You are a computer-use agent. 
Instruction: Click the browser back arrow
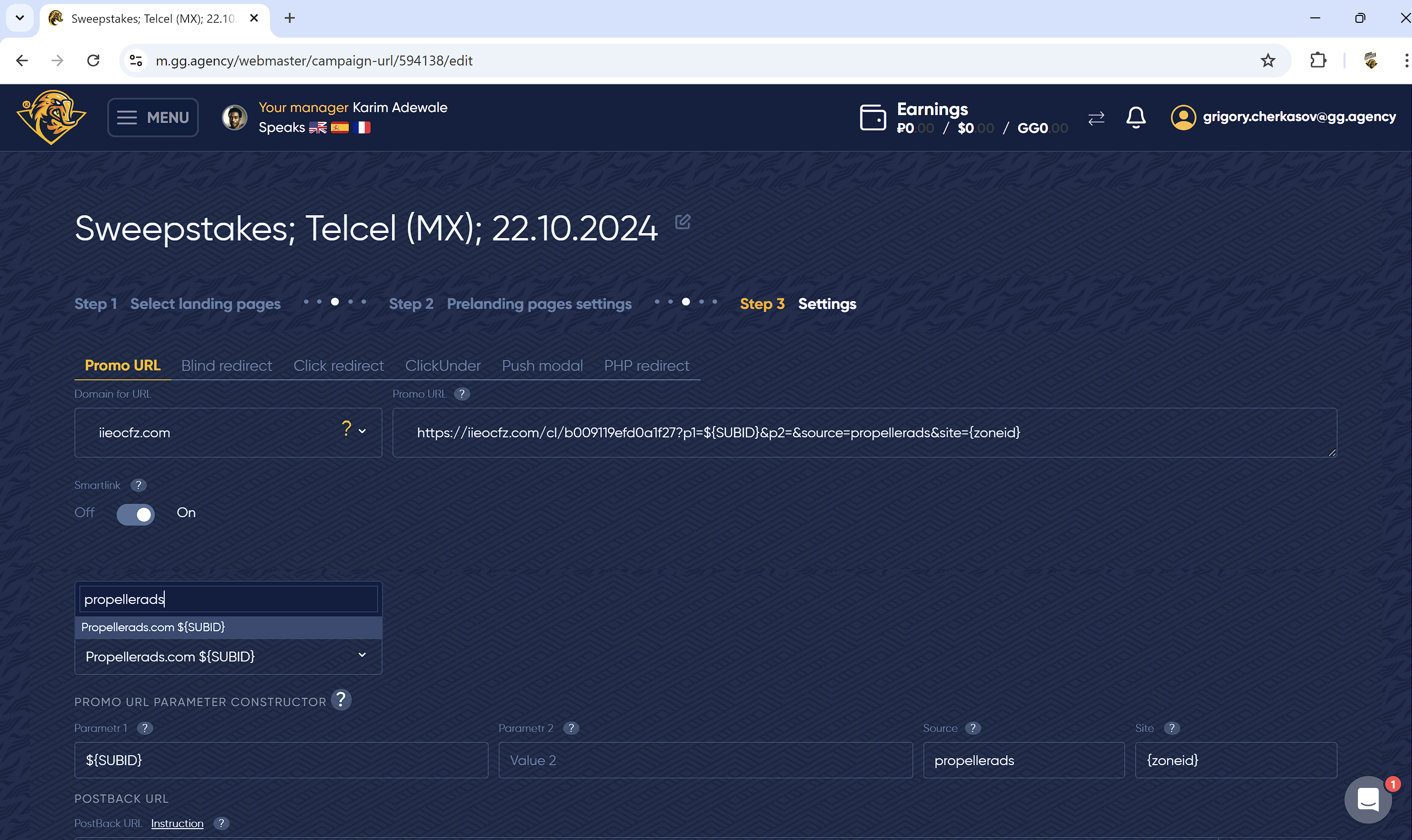click(x=22, y=60)
